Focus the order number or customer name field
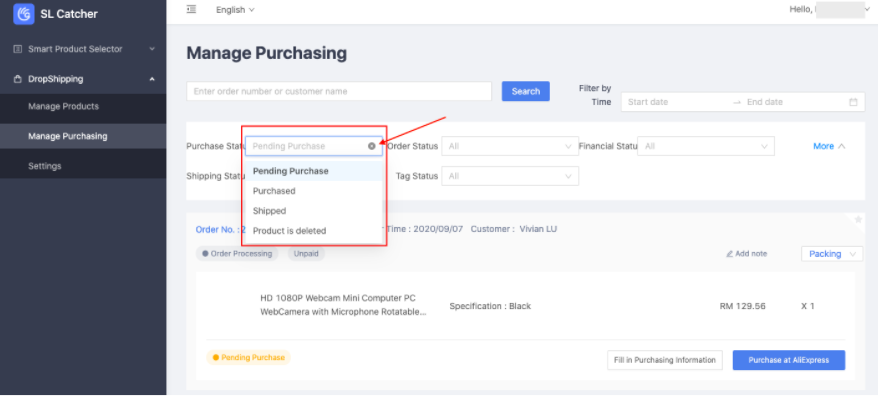 [x=339, y=91]
